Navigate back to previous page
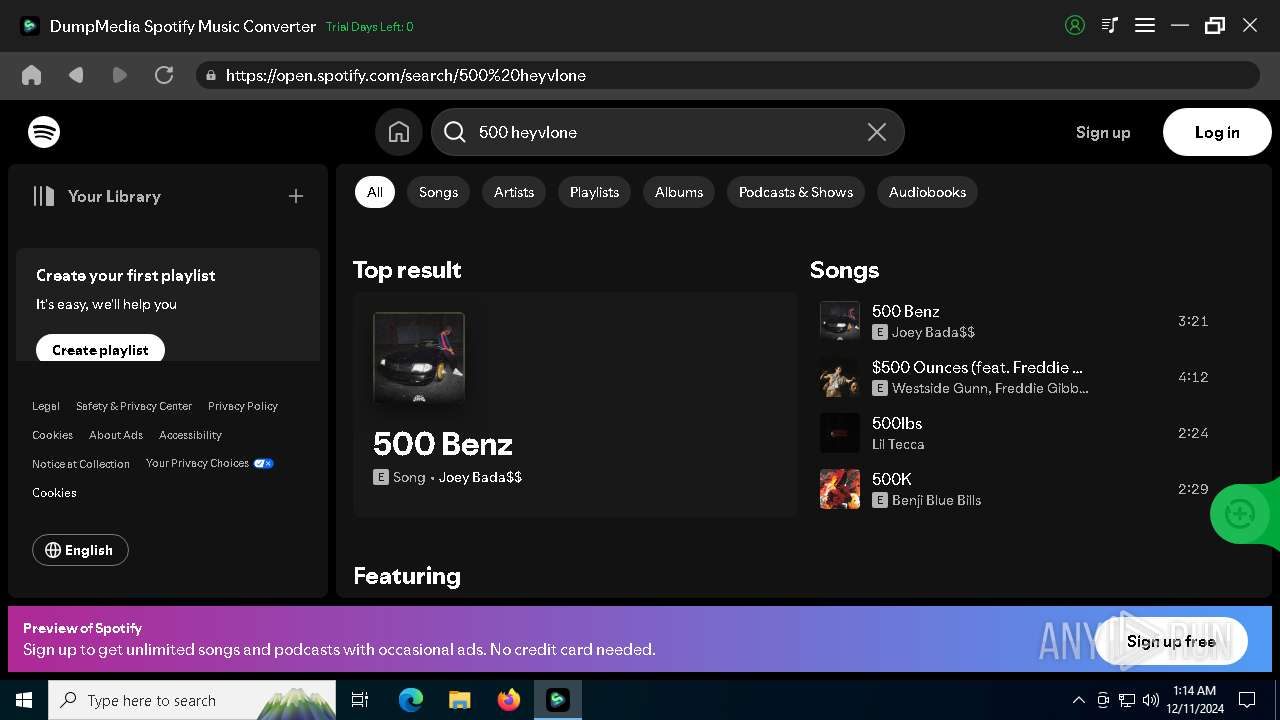The height and width of the screenshot is (720, 1280). click(x=76, y=75)
